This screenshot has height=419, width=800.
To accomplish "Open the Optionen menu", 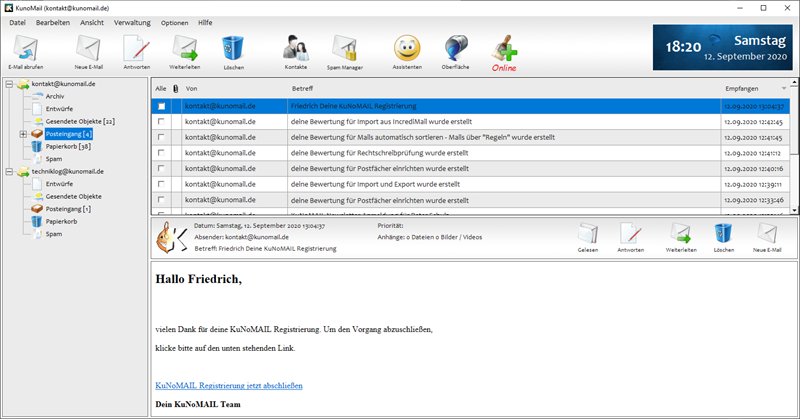I will tap(174, 22).
